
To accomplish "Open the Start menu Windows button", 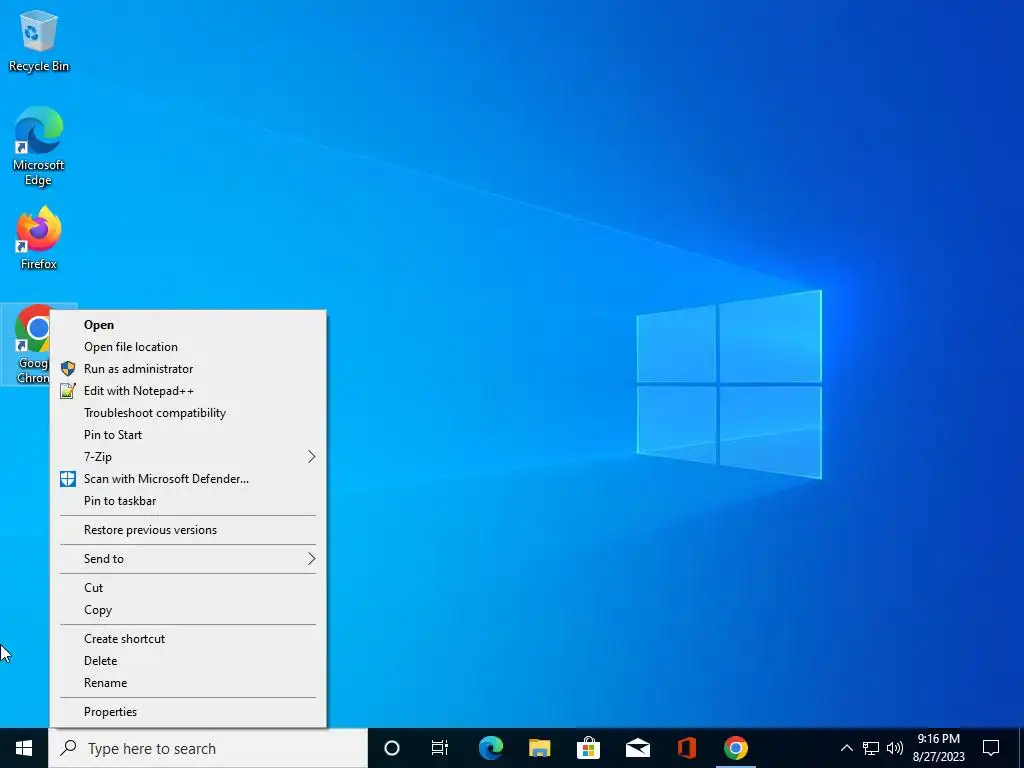I will click(24, 748).
